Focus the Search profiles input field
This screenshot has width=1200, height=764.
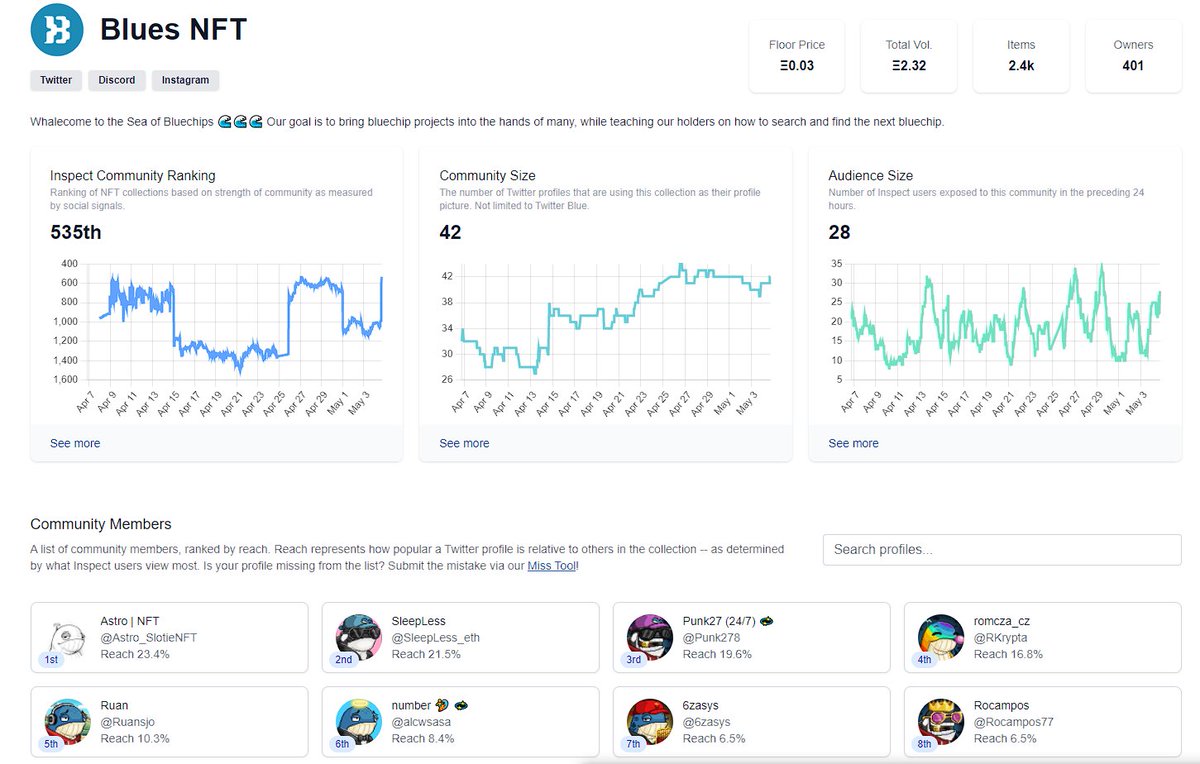(1002, 549)
